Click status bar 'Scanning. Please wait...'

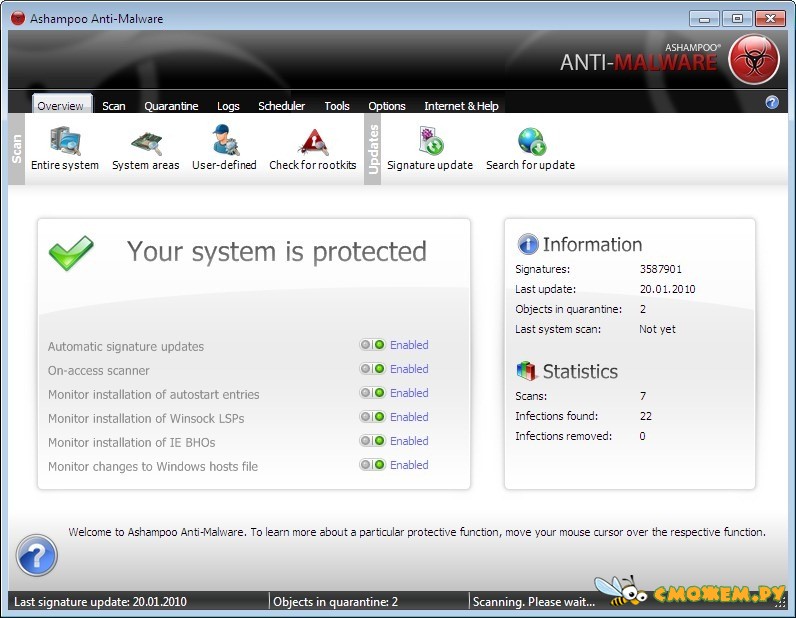(x=534, y=602)
